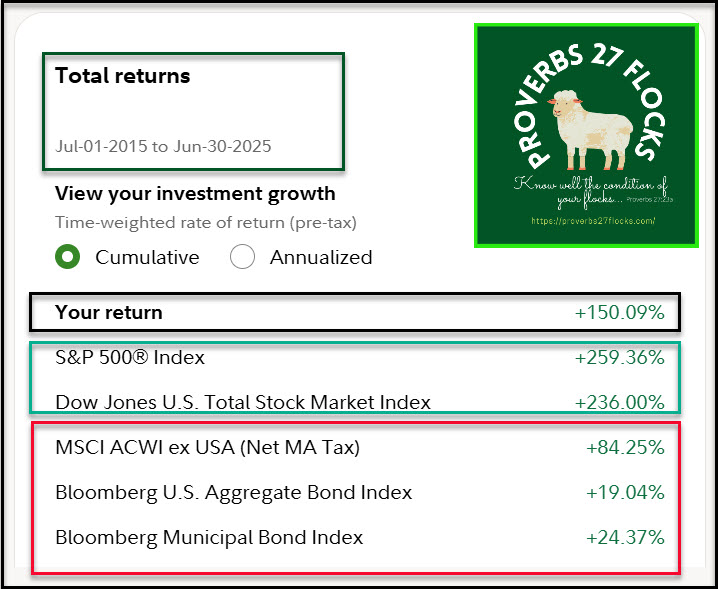Viewport: 718px width, 589px height.
Task: Open the proverbs27flocks.com link
Action: pyautogui.click(x=585, y=221)
